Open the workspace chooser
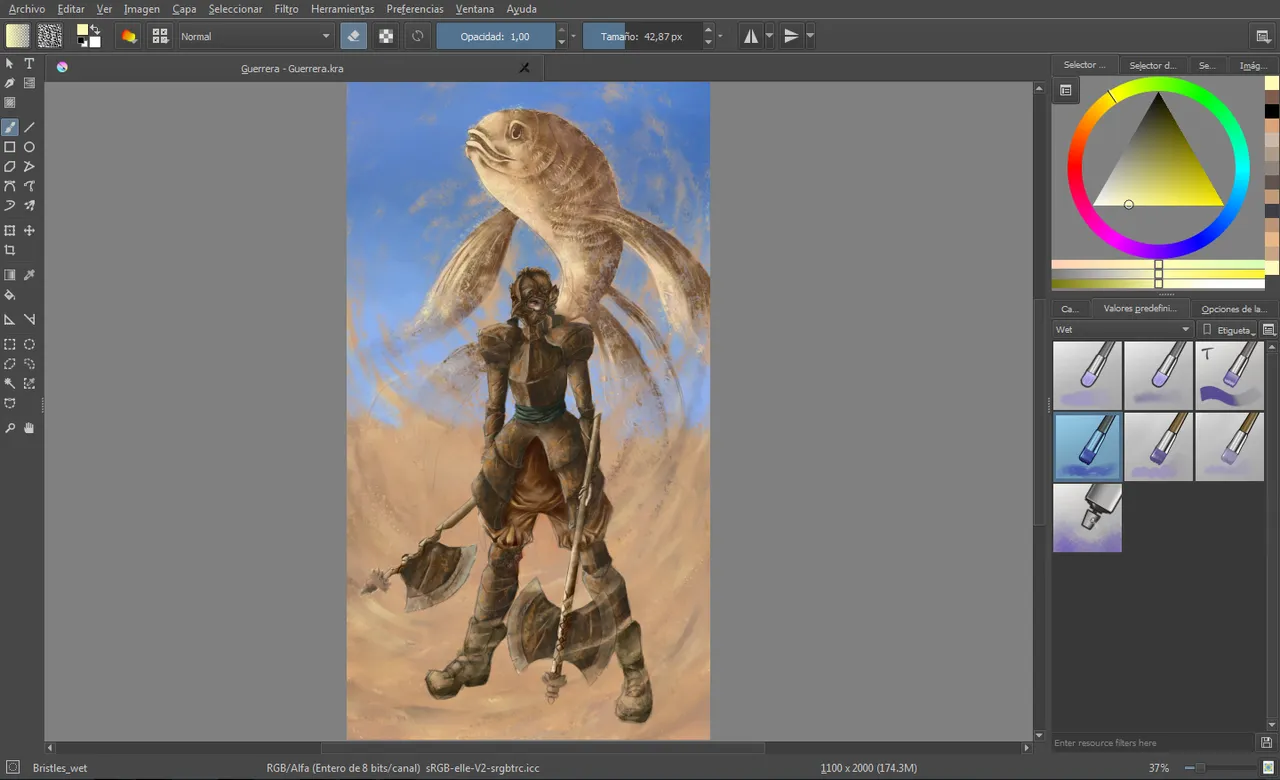The width and height of the screenshot is (1280, 780). pyautogui.click(x=1263, y=36)
